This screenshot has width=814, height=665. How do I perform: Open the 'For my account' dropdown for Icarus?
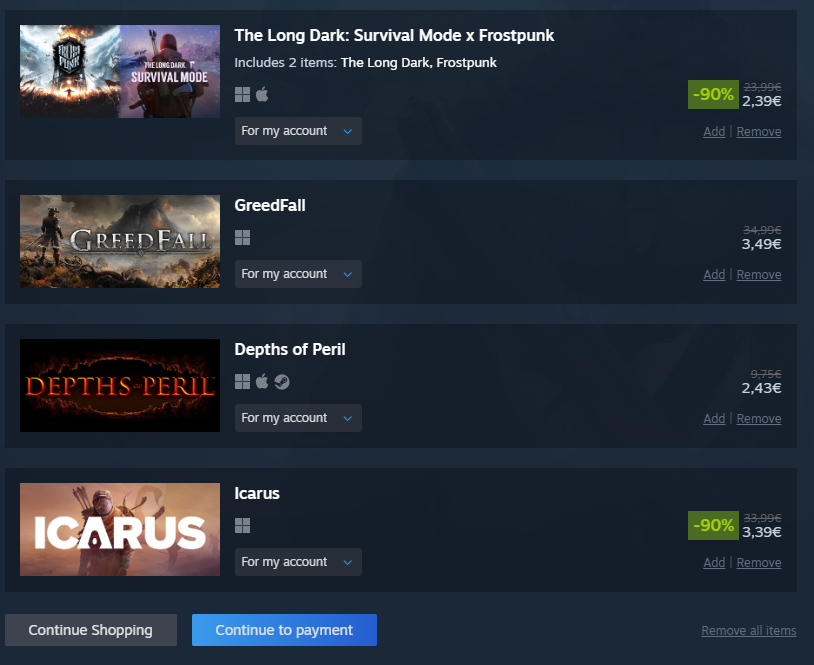click(298, 562)
